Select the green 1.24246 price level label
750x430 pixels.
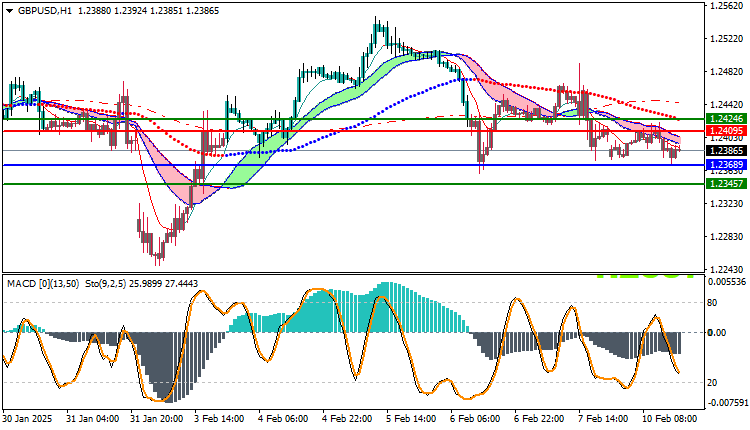tap(726, 119)
